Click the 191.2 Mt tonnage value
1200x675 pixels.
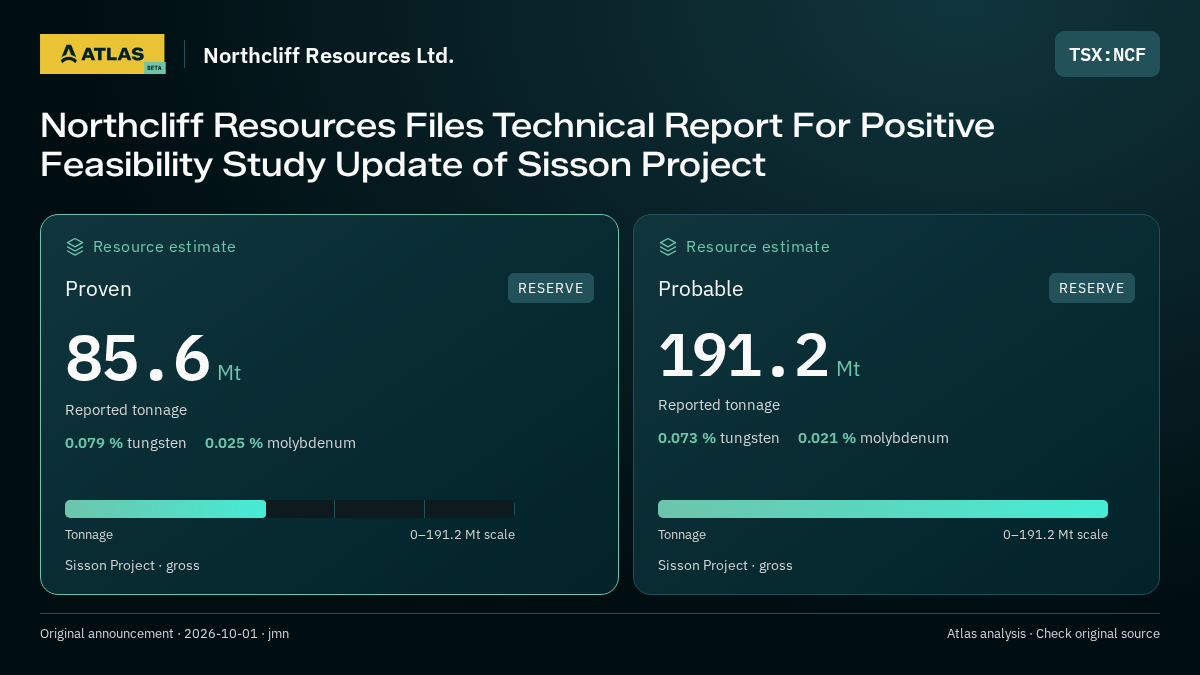(x=759, y=355)
